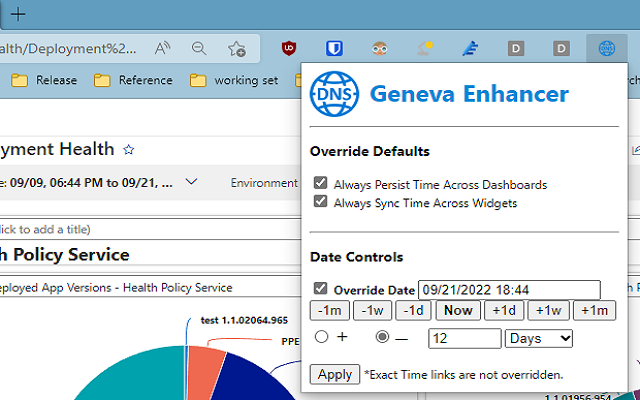640x400 pixels.
Task: Open the first gray D extension
Action: pos(516,49)
